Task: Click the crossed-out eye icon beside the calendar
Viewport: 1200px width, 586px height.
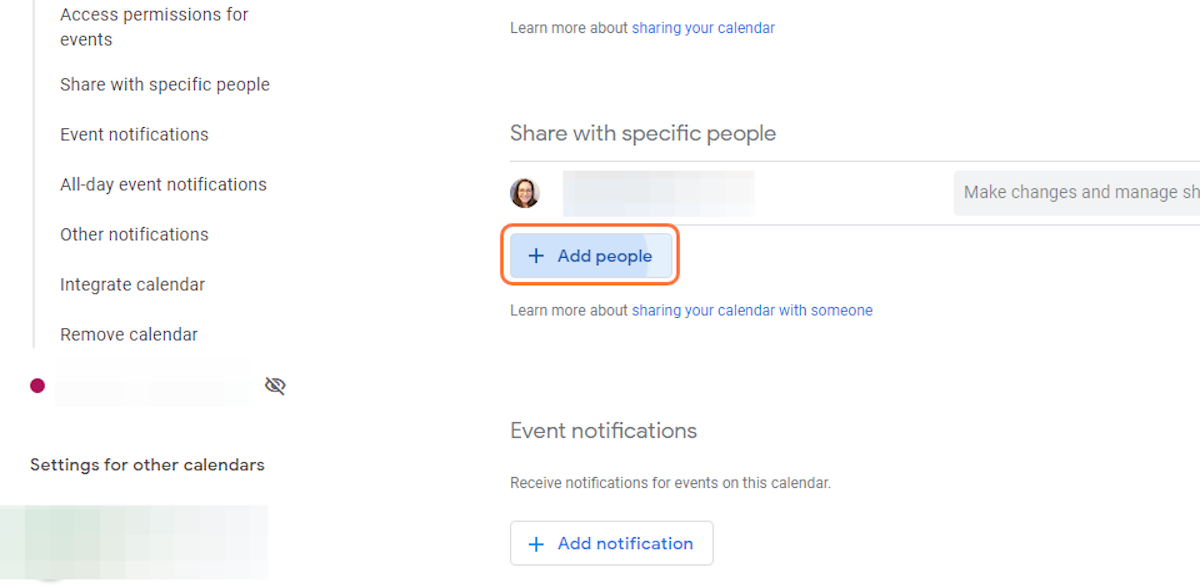Action: point(275,385)
